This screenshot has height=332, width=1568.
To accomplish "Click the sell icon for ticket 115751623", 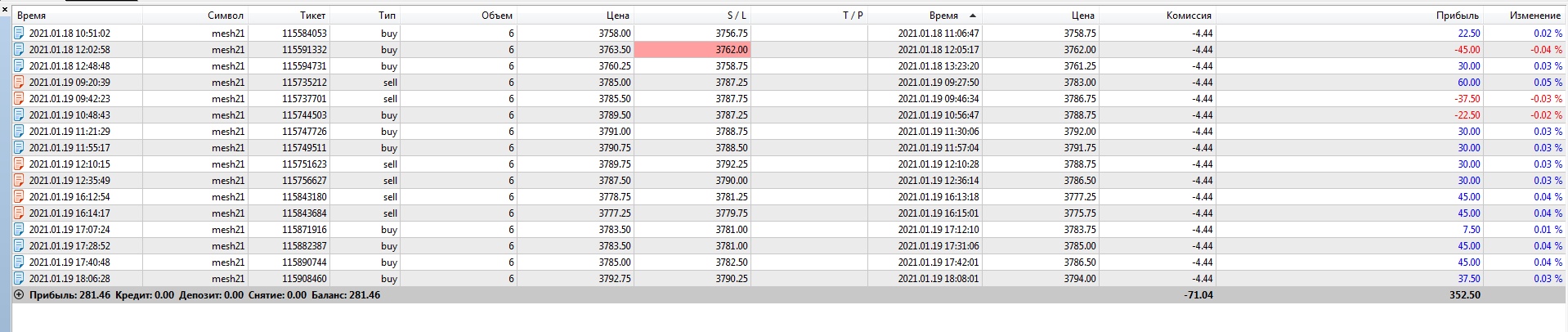I will coord(20,164).
